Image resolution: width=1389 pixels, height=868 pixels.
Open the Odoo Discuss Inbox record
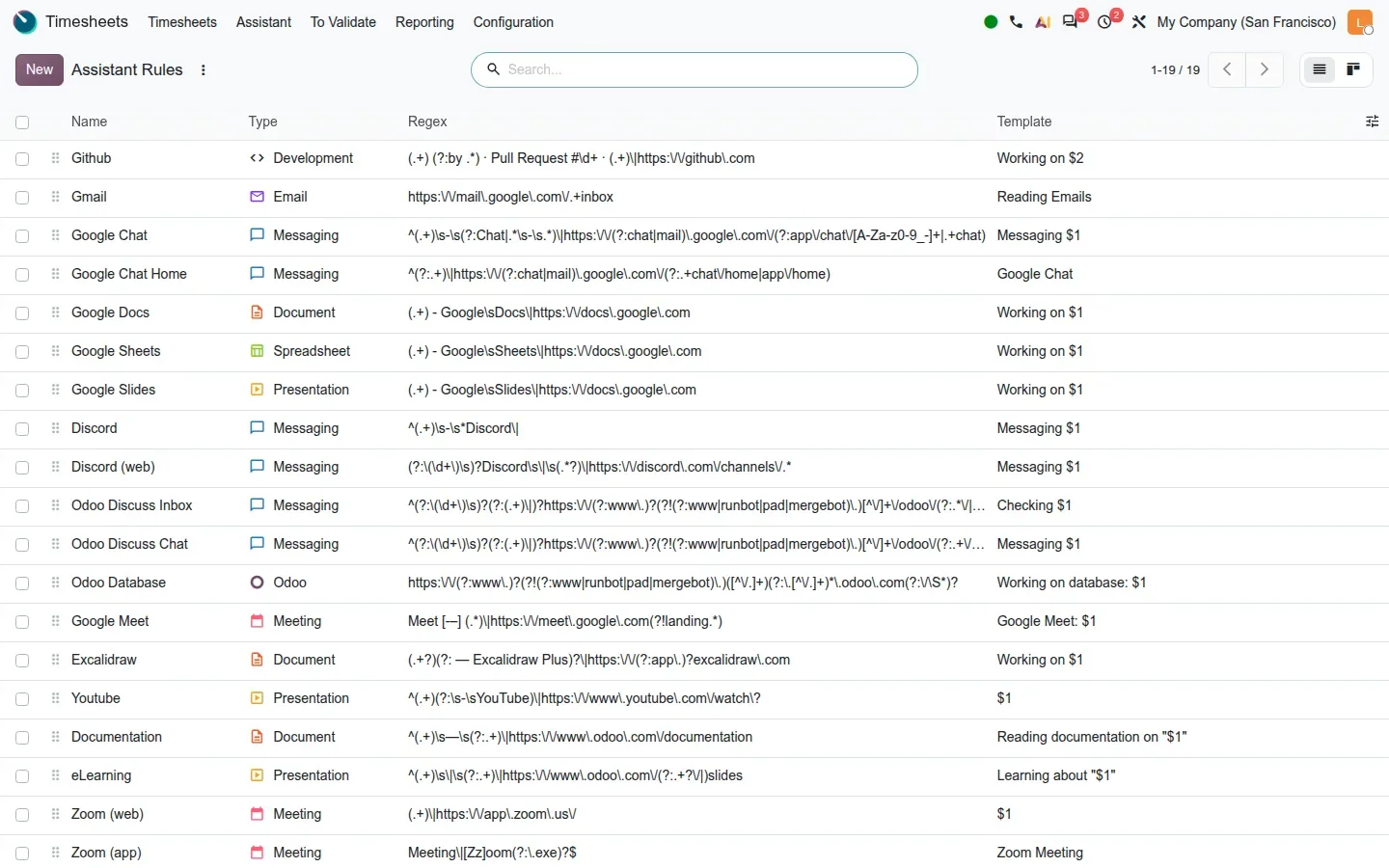click(x=131, y=505)
